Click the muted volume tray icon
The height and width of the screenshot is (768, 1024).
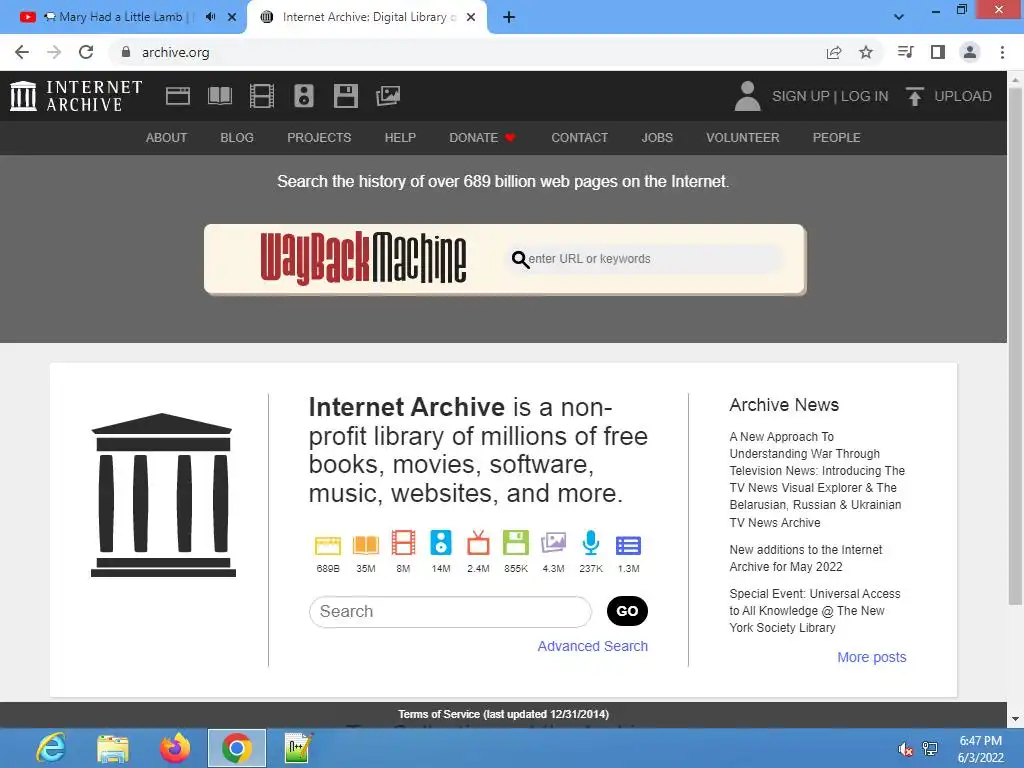pyautogui.click(x=905, y=749)
